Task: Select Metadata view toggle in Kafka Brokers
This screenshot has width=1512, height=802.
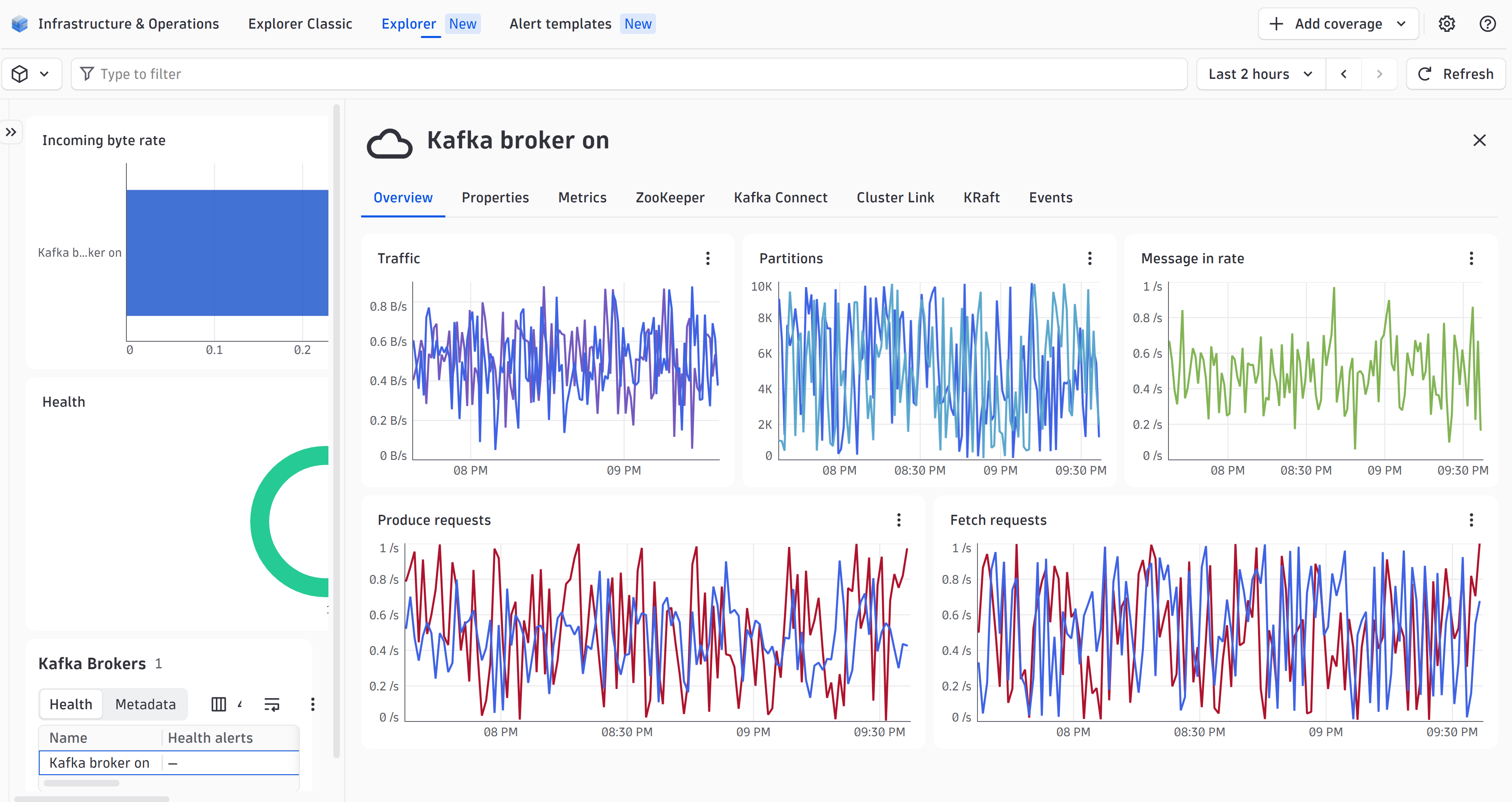Action: pyautogui.click(x=145, y=704)
